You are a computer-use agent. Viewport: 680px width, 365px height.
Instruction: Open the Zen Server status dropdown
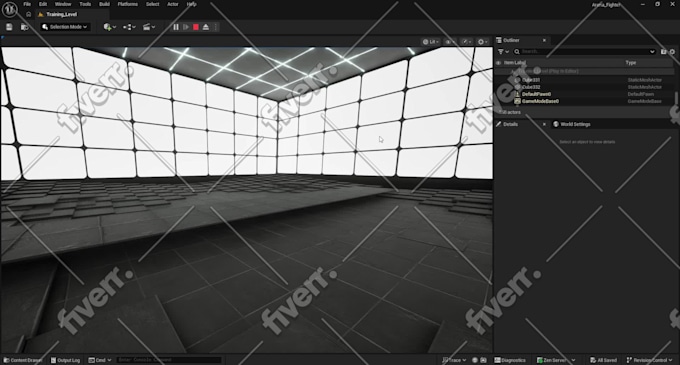tap(556, 360)
